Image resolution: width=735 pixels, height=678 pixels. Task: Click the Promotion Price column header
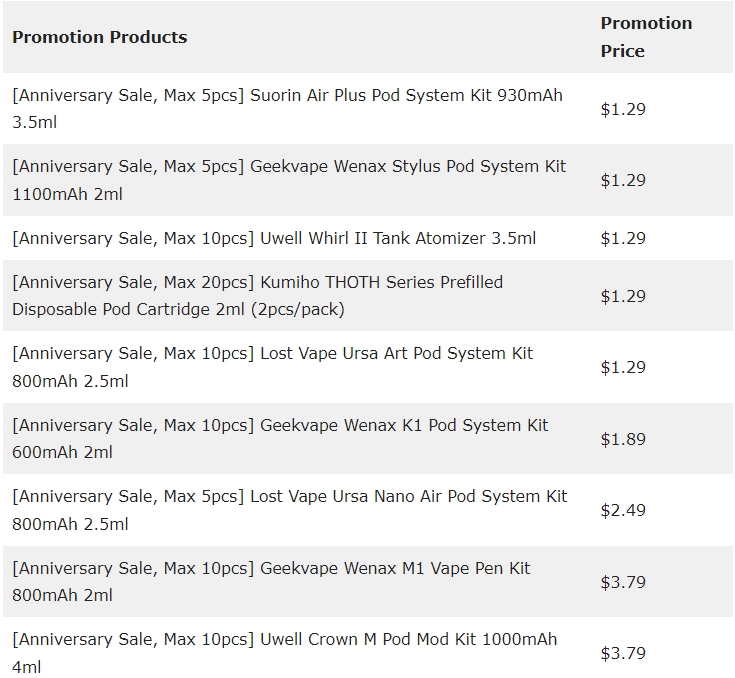[x=646, y=37]
